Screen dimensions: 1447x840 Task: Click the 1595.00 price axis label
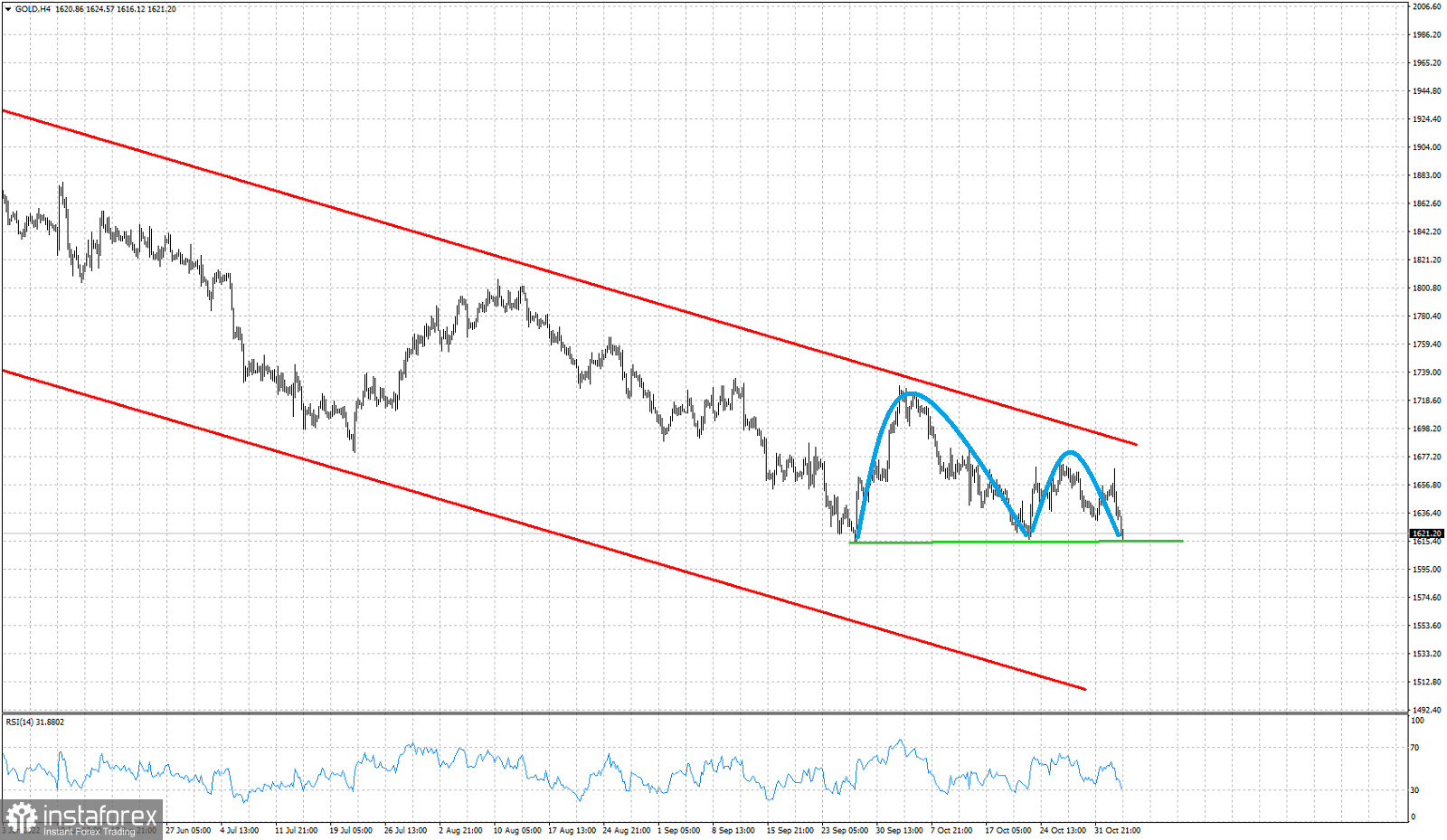coord(1427,569)
